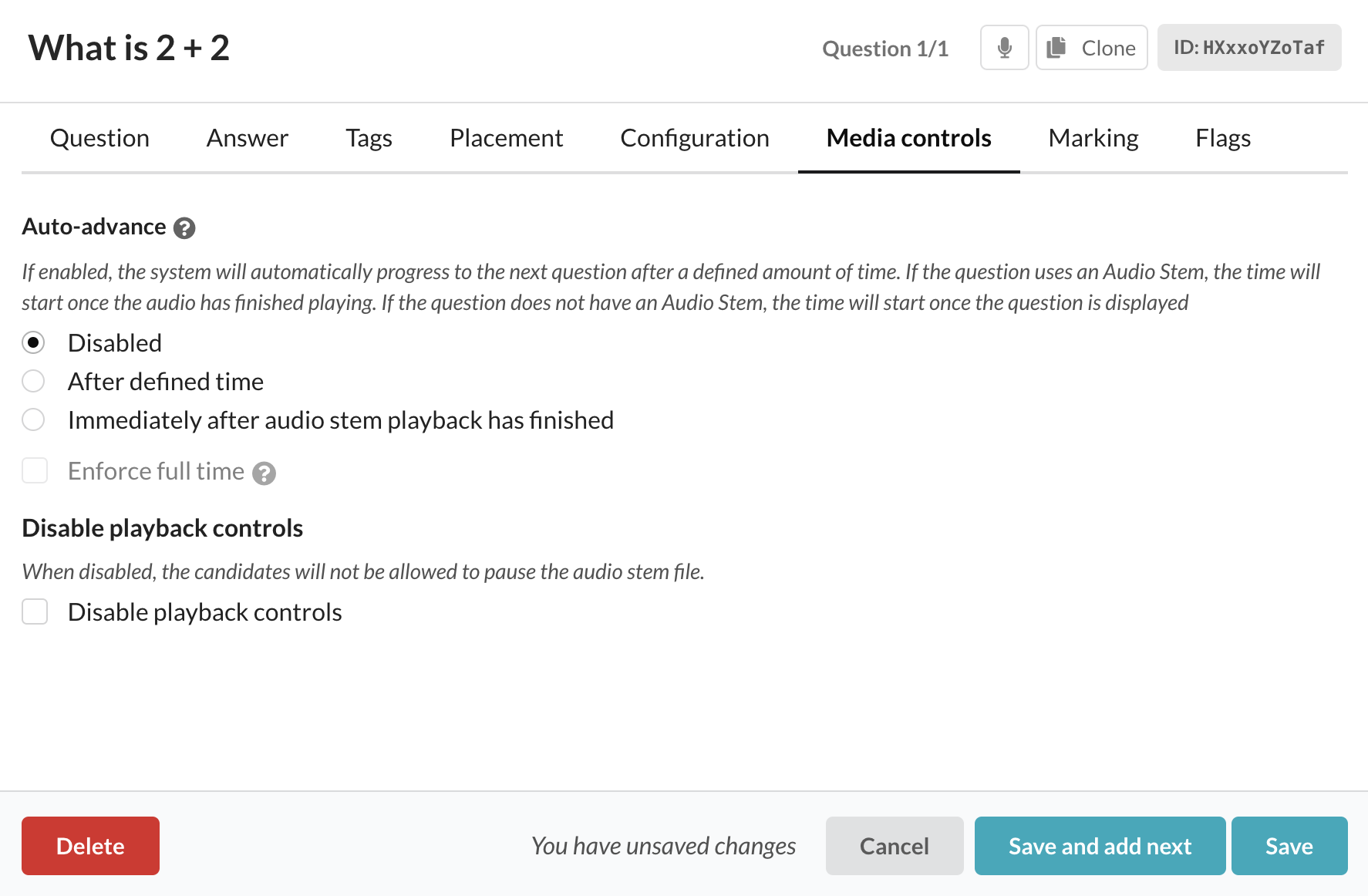Switch to the Question tab
This screenshot has width=1368, height=896.
[x=99, y=138]
